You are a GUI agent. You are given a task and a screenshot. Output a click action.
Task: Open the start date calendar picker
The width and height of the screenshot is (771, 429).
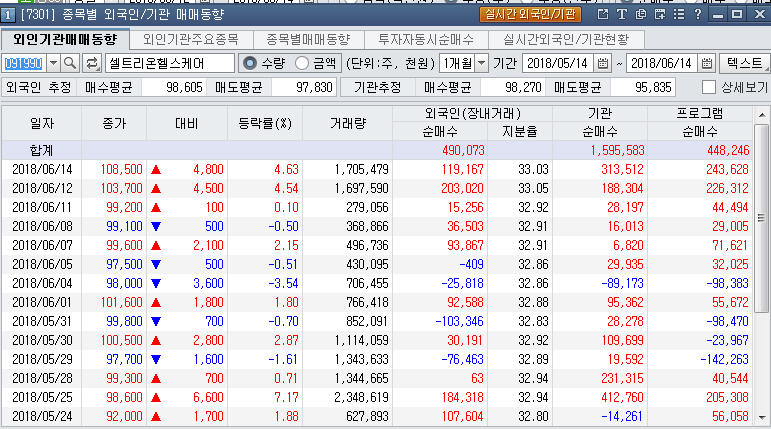click(602, 63)
